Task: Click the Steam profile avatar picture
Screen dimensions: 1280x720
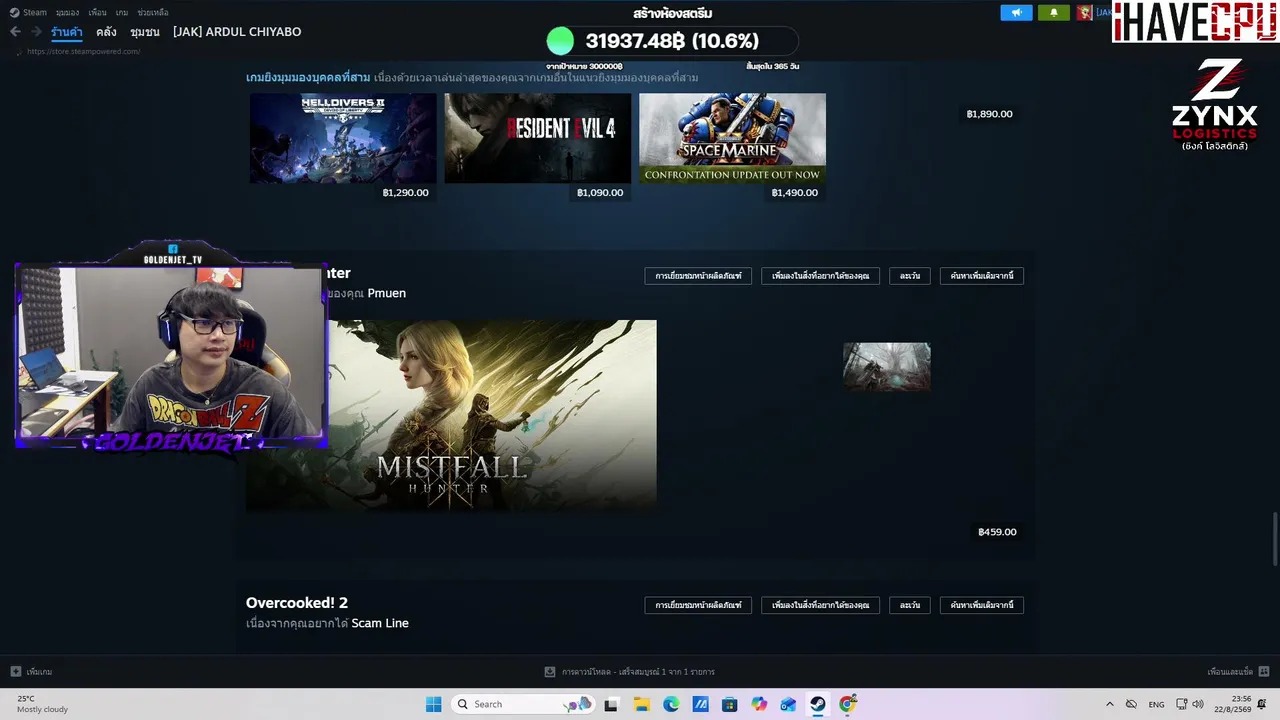Action: click(1084, 13)
